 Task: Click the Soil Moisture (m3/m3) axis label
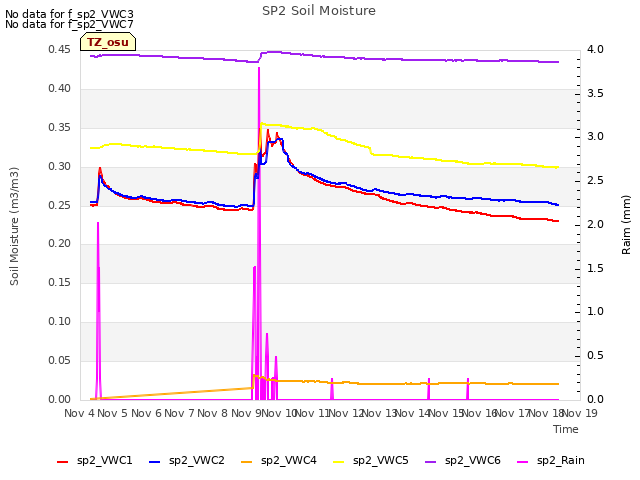(x=14, y=226)
